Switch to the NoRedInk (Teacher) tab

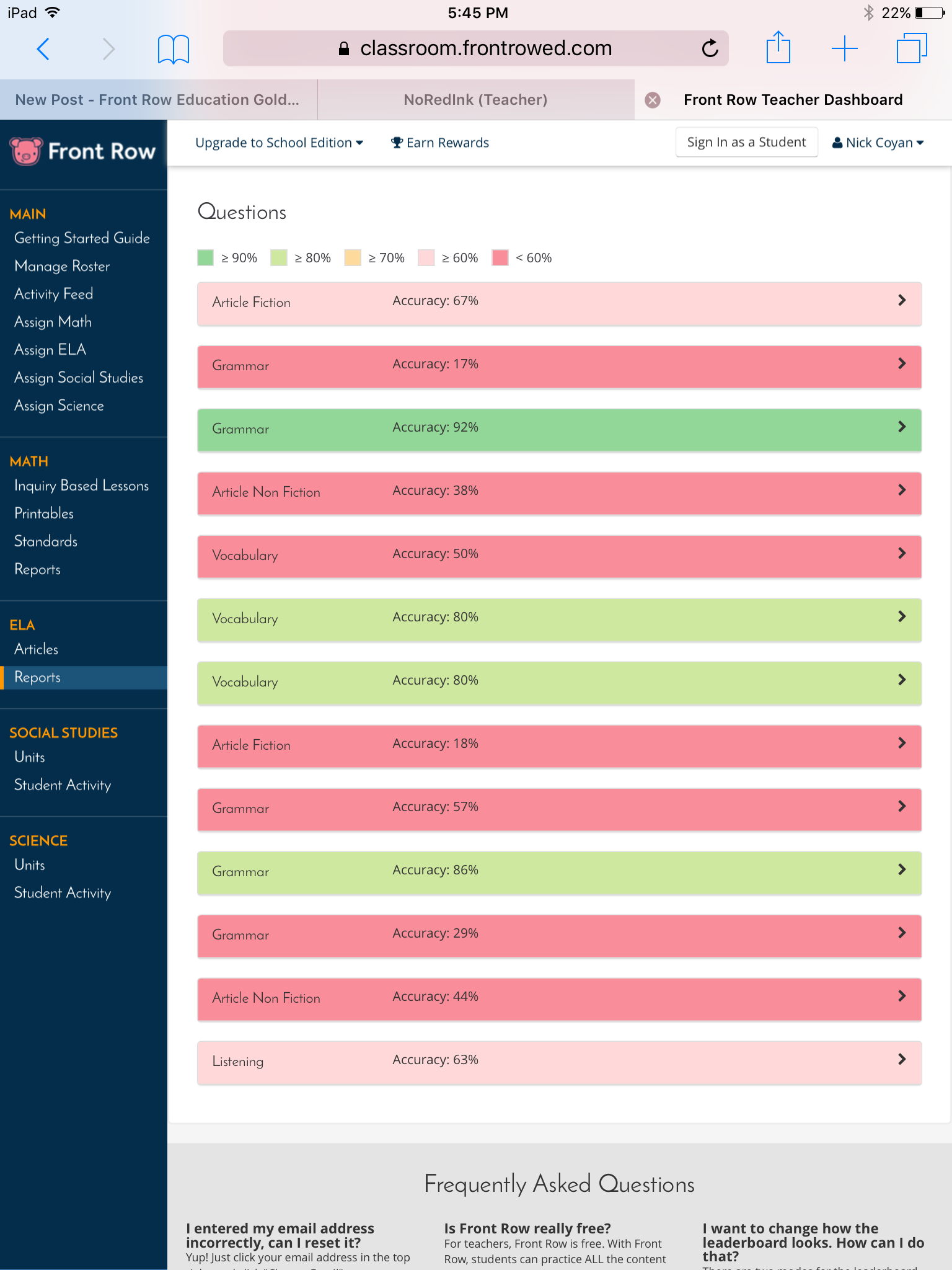(475, 100)
